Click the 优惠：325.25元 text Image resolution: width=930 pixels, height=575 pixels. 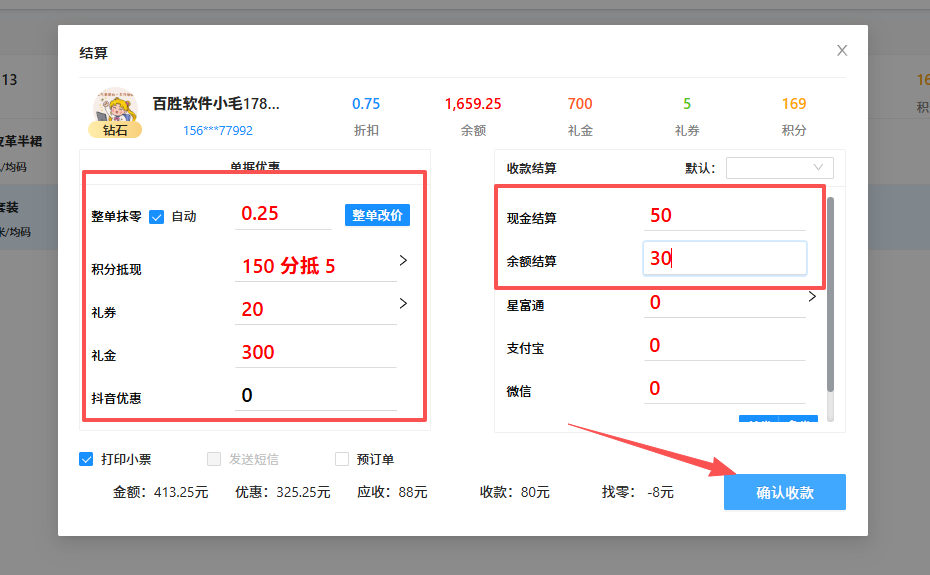point(282,493)
